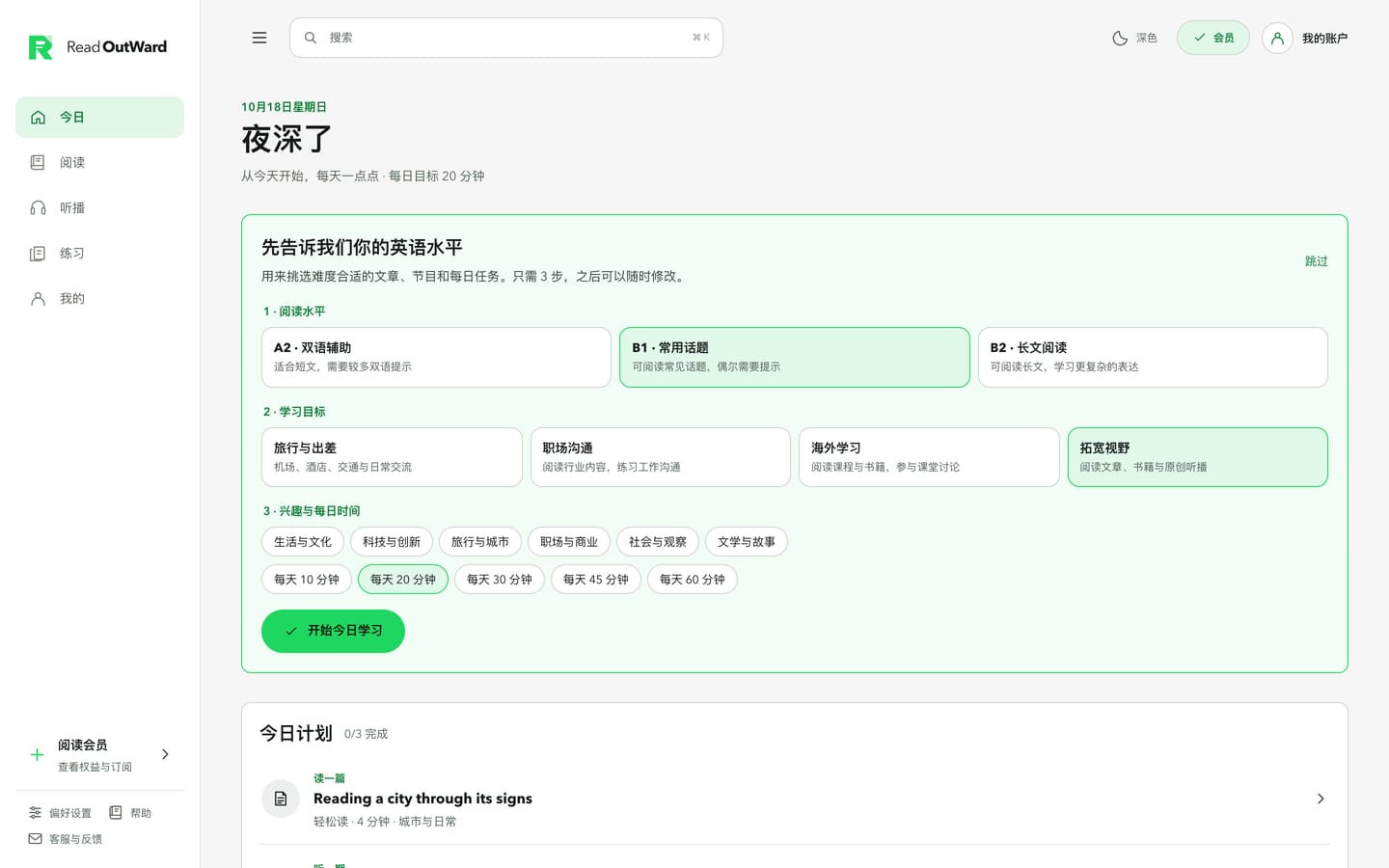Open 我的 in the sidebar
The width and height of the screenshot is (1389, 868).
pyautogui.click(x=99, y=298)
